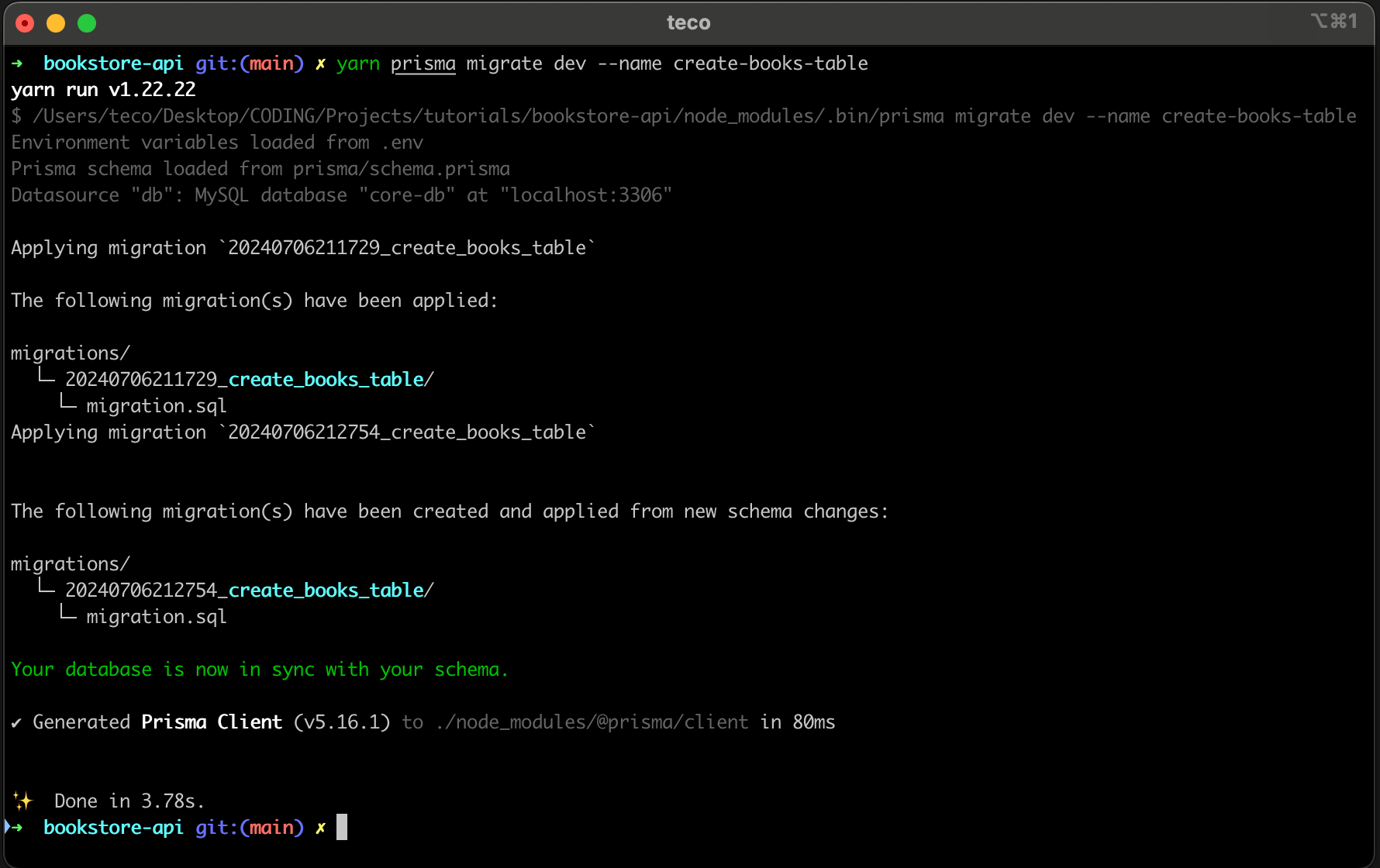Click the yellow x in the top prompt

320,64
